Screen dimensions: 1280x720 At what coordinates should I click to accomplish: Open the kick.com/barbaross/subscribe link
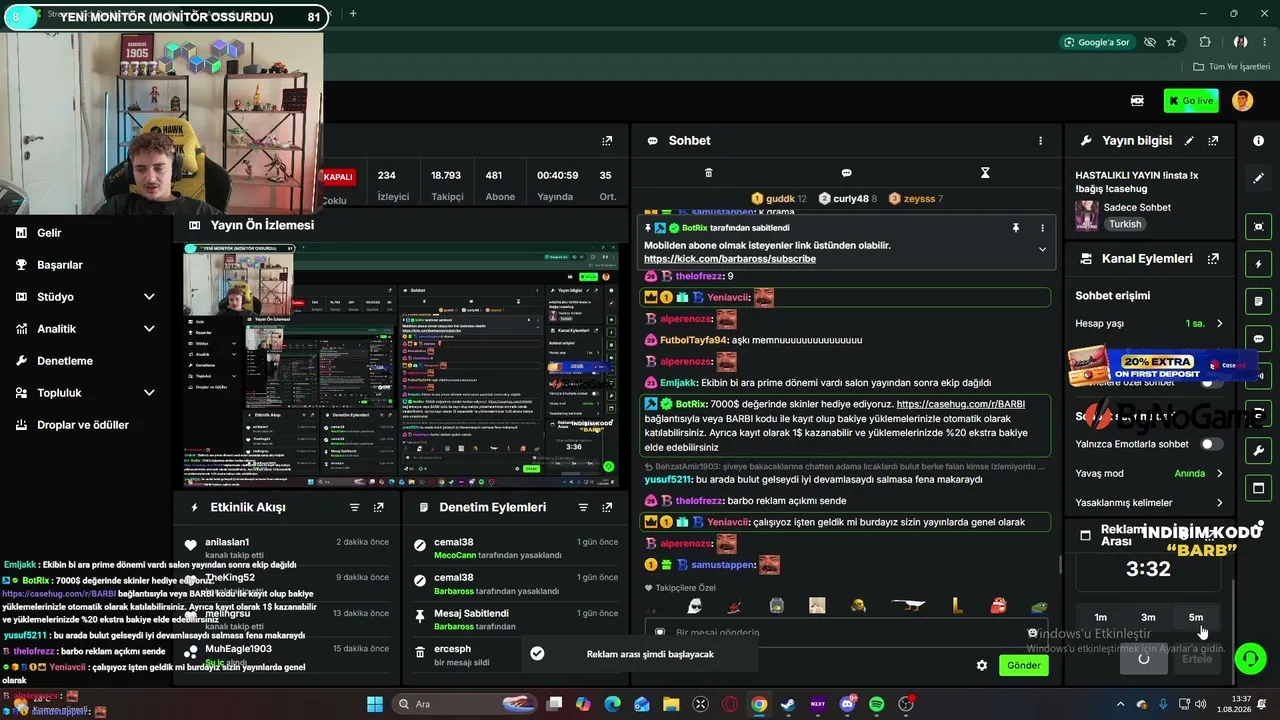pos(730,259)
